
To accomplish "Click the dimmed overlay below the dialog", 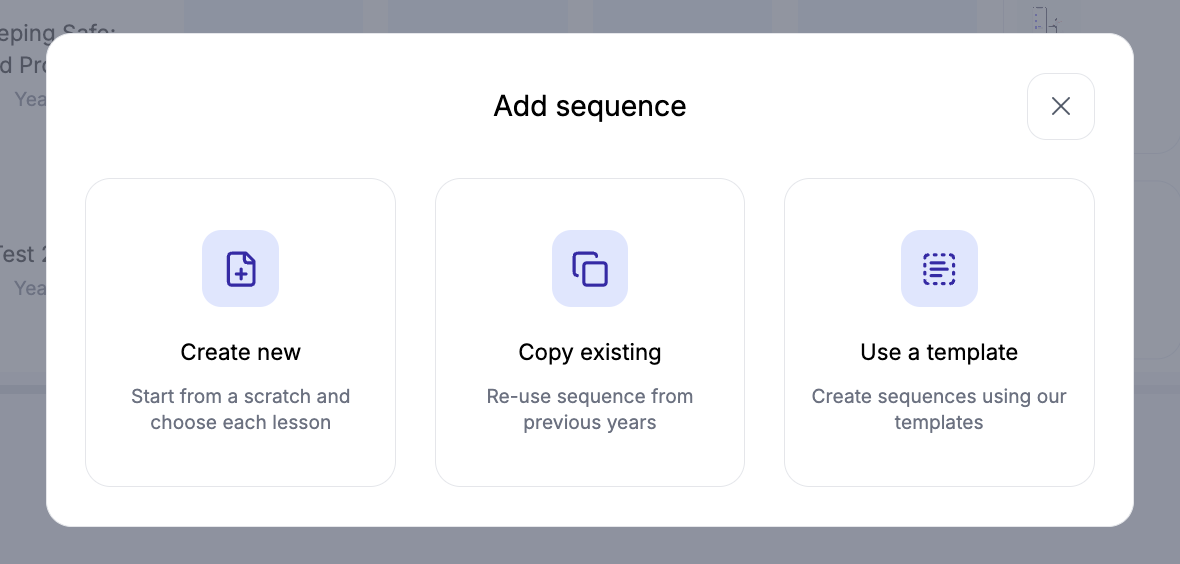I will tap(590, 546).
